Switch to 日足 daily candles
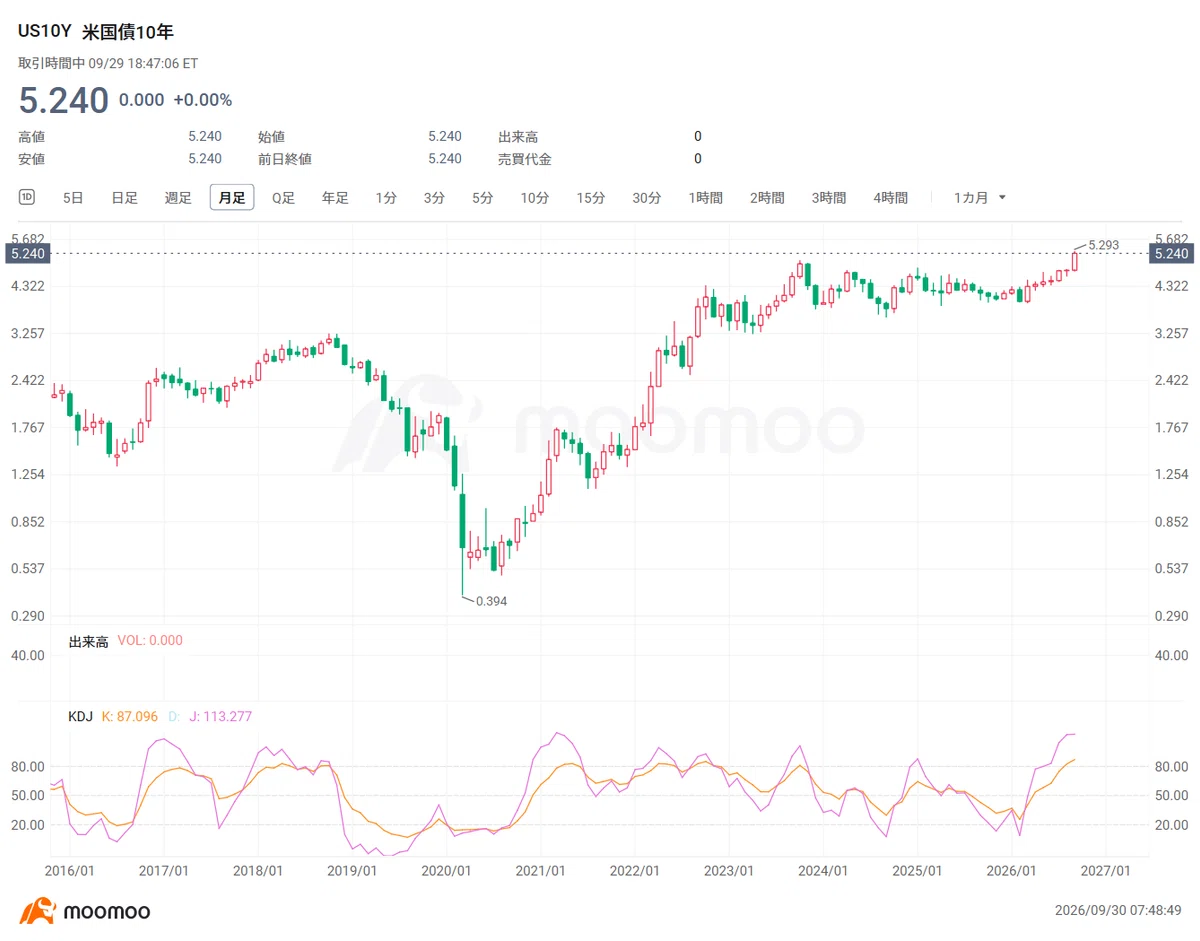The image size is (1200, 941). coord(125,198)
